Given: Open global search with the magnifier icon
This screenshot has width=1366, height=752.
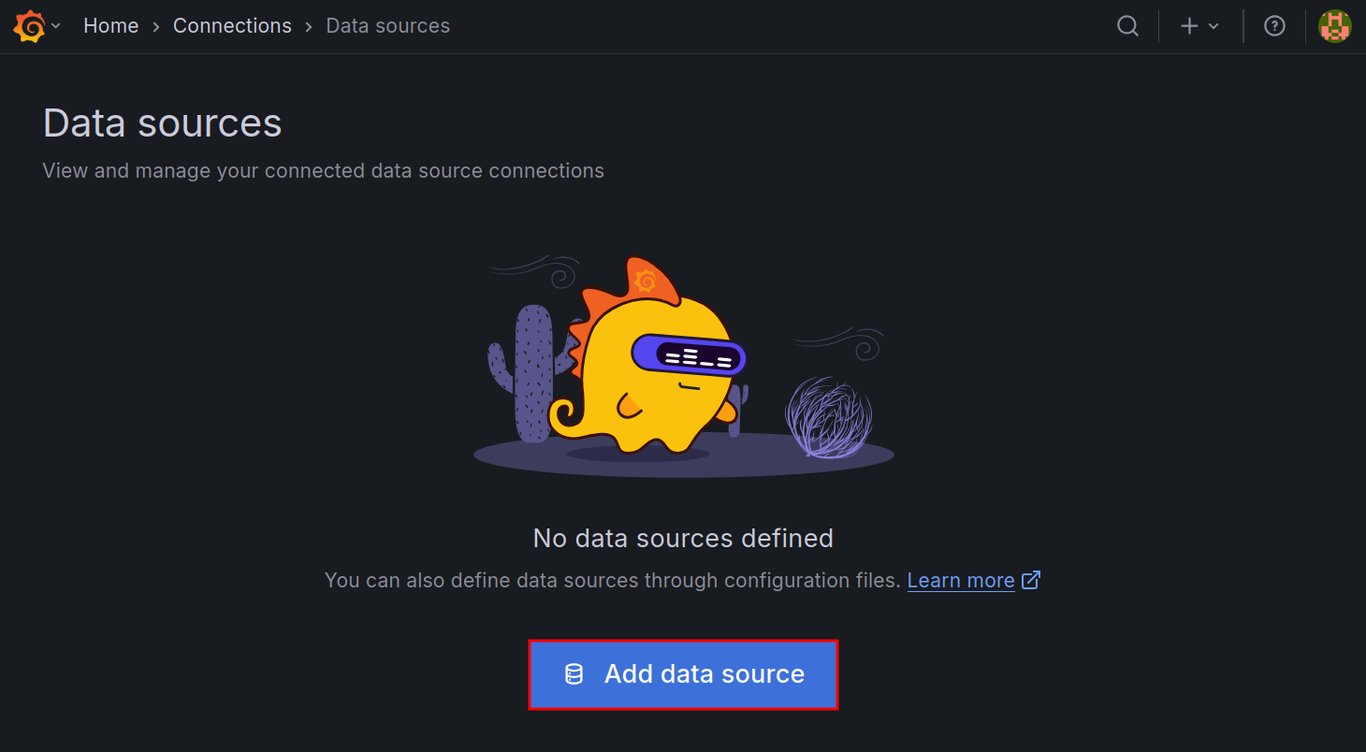Looking at the screenshot, I should (1127, 26).
